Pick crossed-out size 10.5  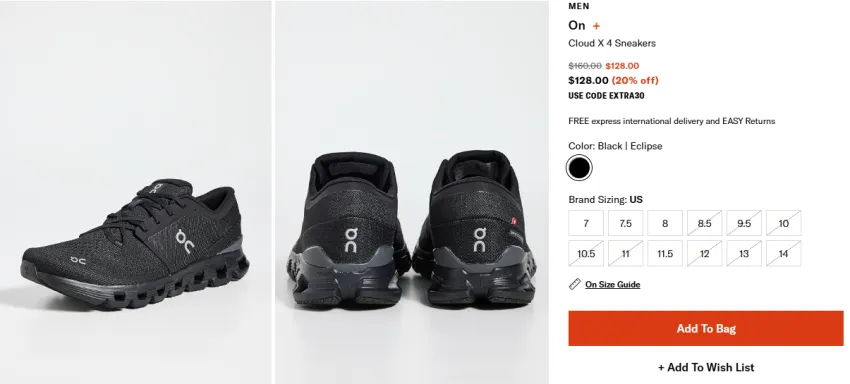(586, 254)
